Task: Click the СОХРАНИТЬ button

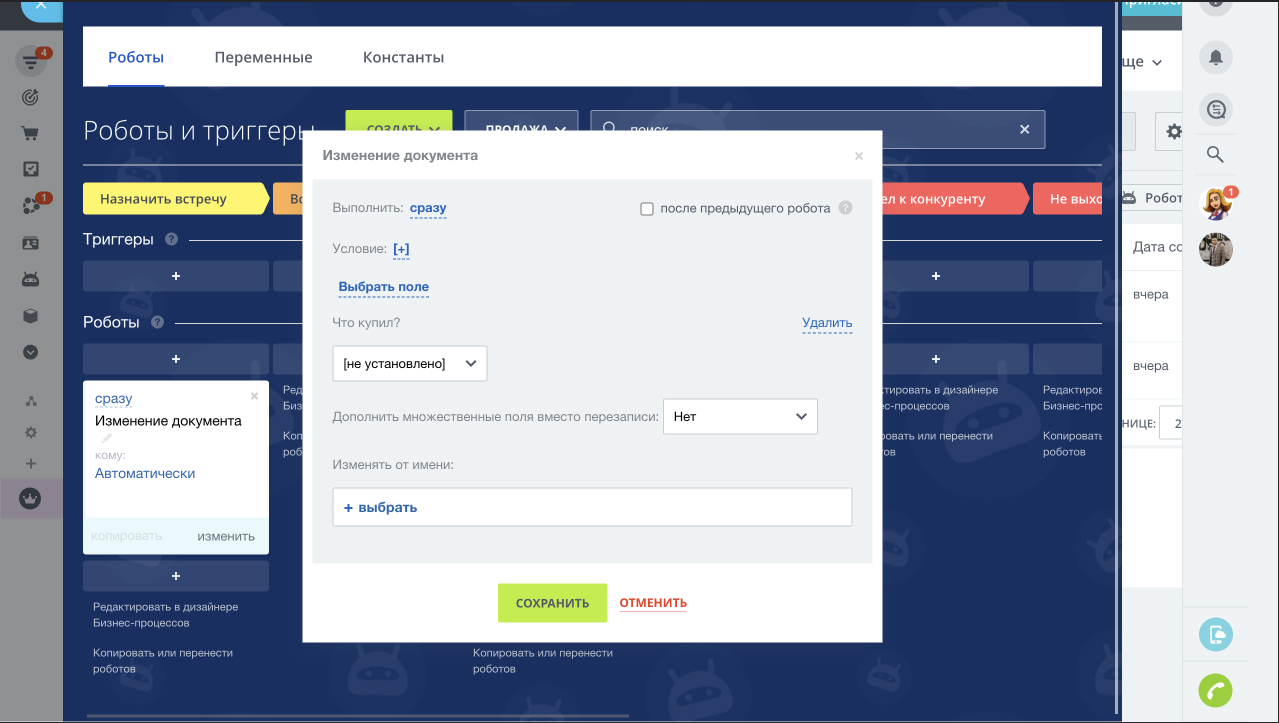Action: [x=552, y=603]
